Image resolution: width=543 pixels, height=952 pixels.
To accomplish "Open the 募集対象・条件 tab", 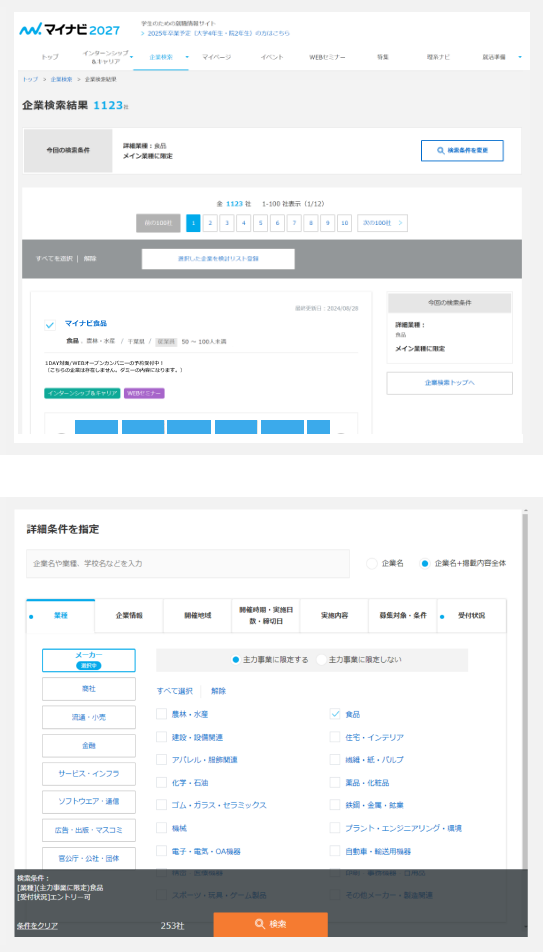I will [x=403, y=615].
